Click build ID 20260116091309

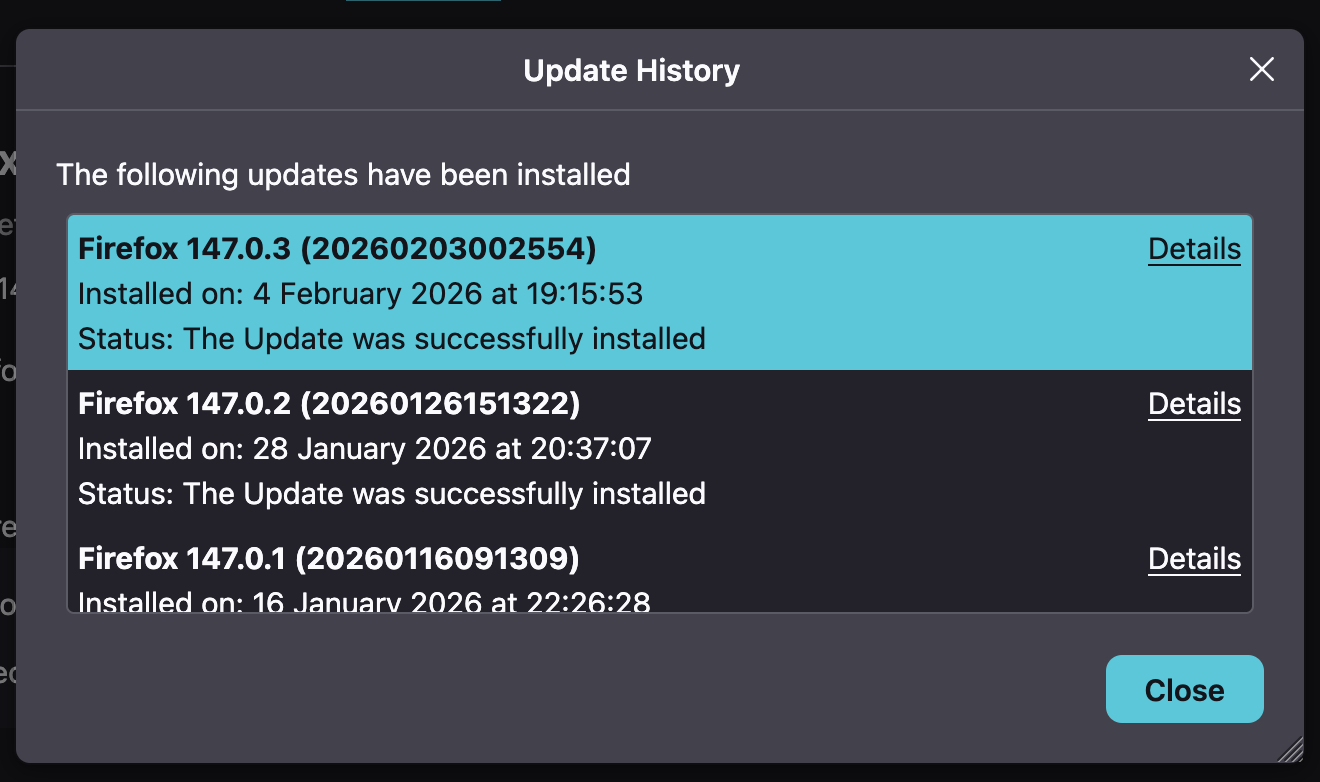[440, 559]
